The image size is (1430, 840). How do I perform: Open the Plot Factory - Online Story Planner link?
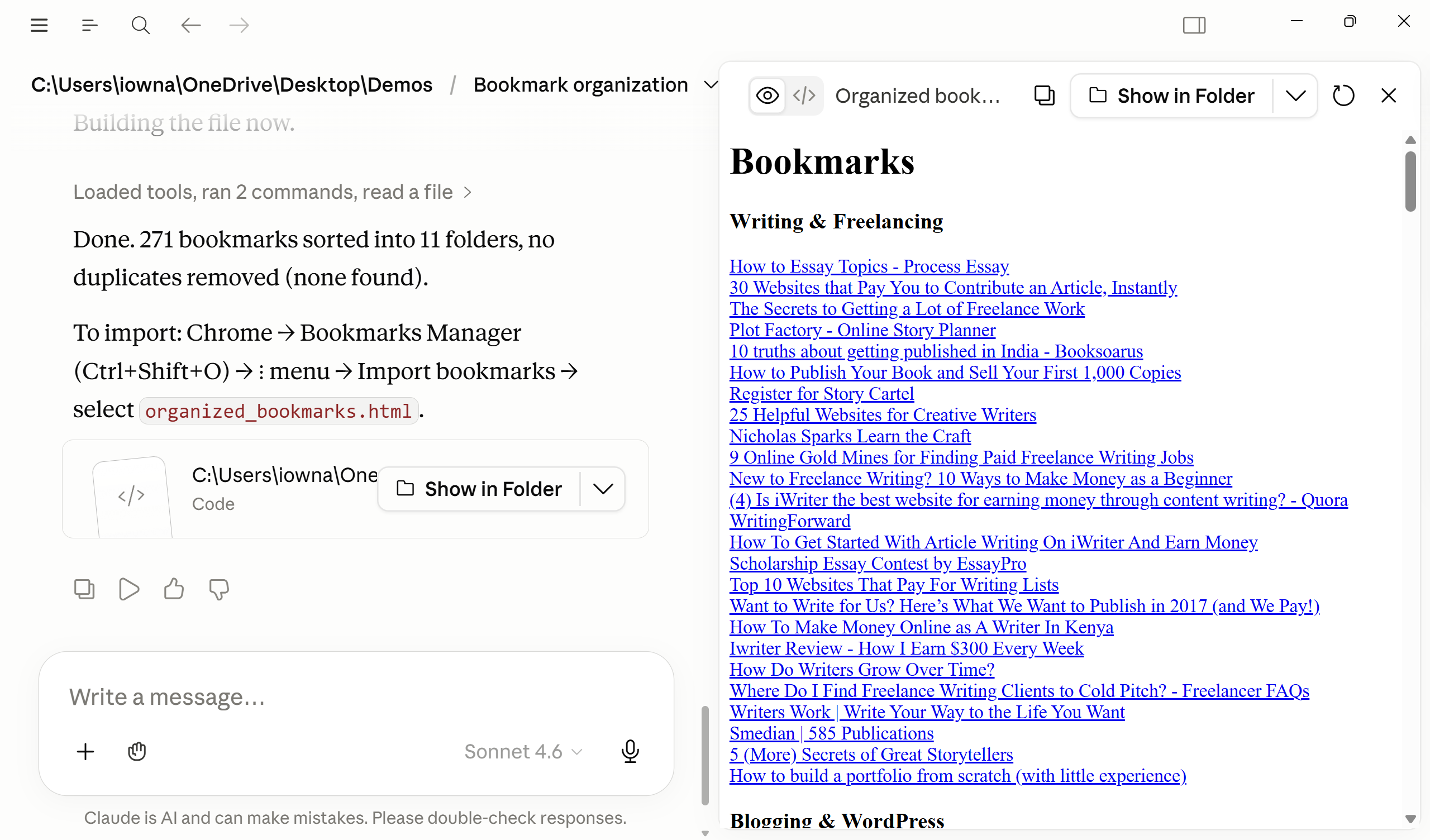(x=862, y=330)
